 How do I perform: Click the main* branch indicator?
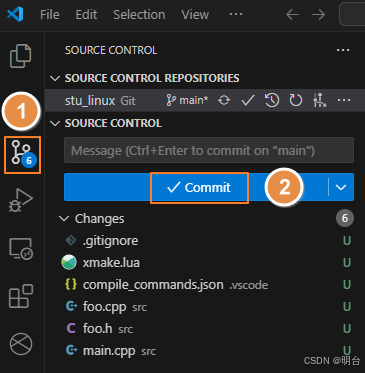[x=187, y=100]
